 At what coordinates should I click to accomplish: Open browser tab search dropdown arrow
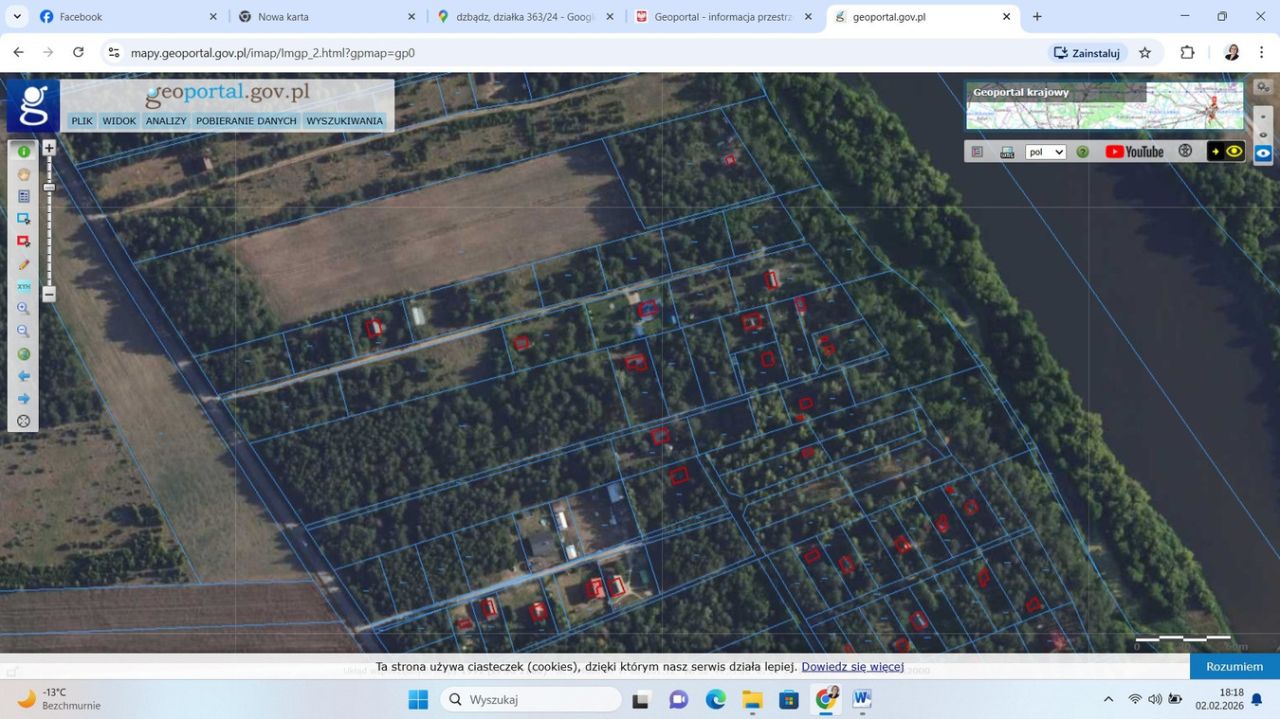pyautogui.click(x=17, y=17)
